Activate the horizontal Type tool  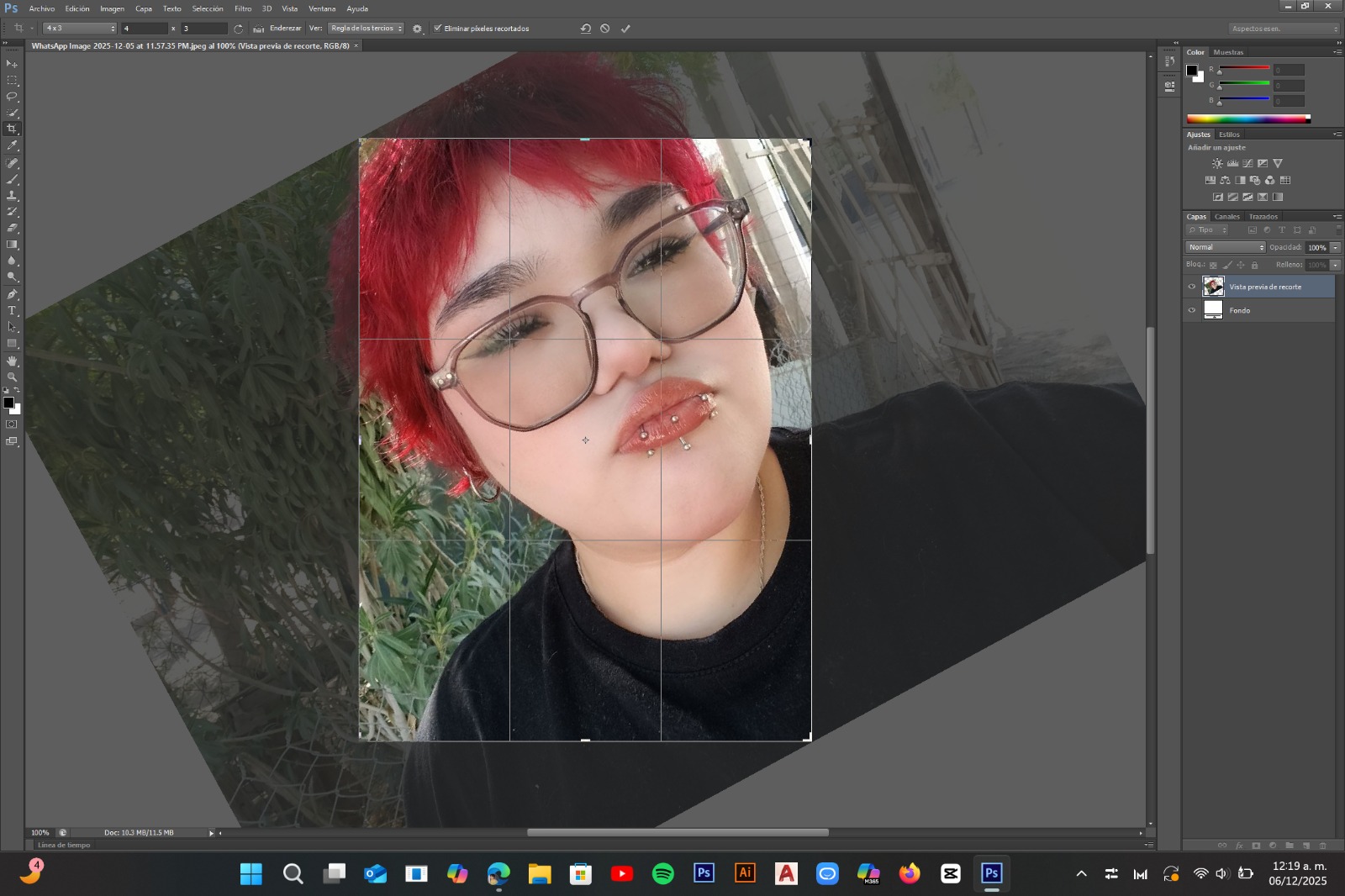coord(12,311)
